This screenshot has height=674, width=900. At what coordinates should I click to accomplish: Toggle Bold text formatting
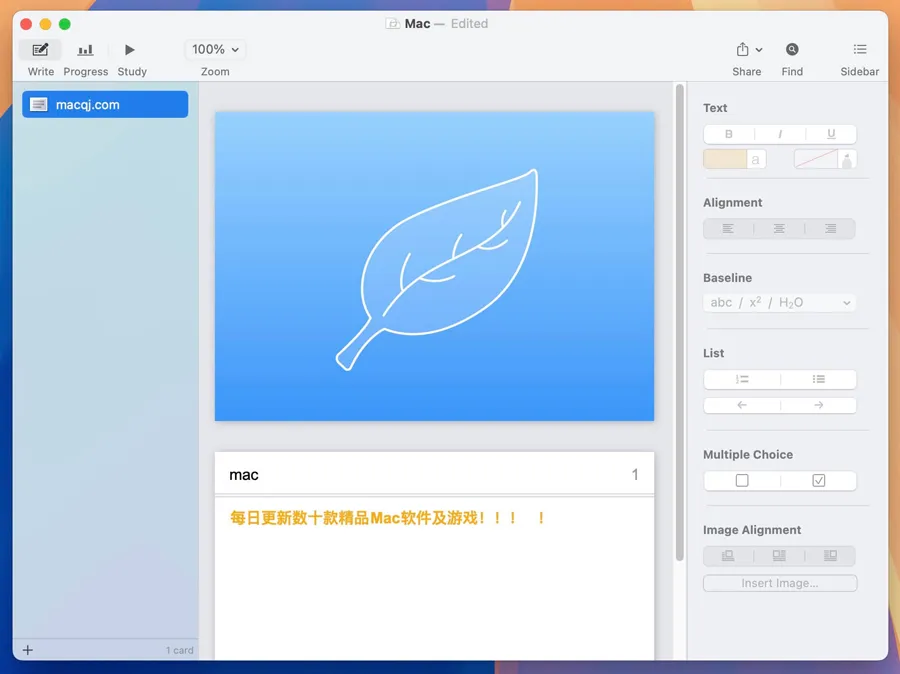[729, 134]
